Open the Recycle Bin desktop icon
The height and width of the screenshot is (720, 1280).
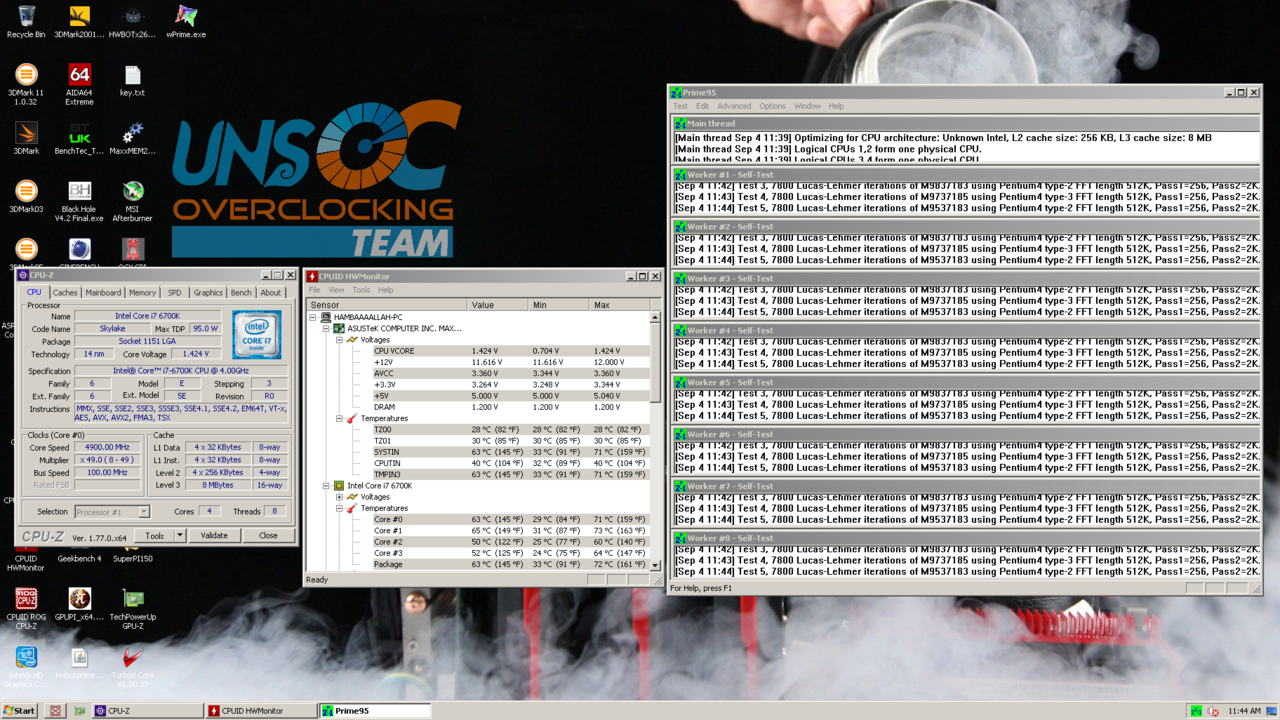[x=26, y=21]
